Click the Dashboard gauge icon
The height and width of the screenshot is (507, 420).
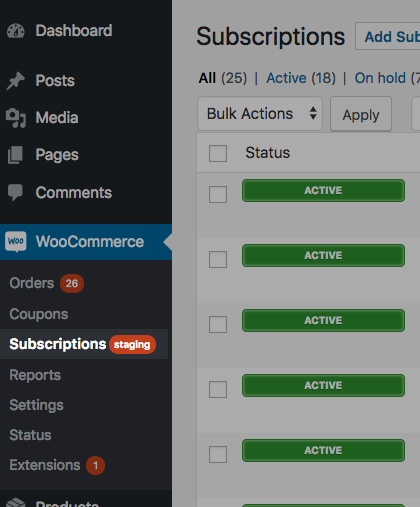click(16, 31)
